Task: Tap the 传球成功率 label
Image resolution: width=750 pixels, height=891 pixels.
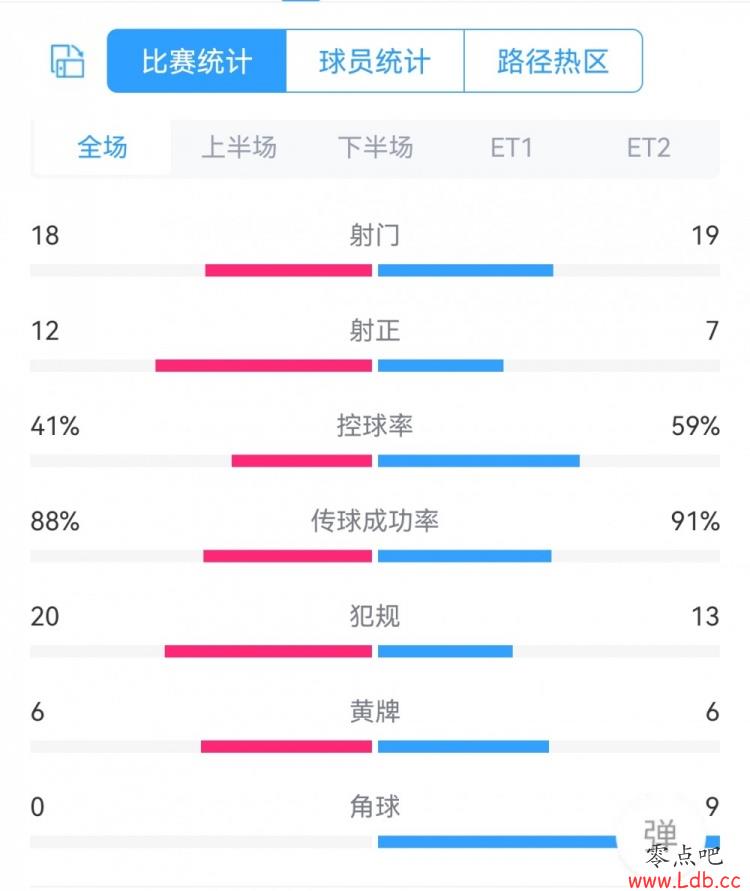Action: coord(375,521)
